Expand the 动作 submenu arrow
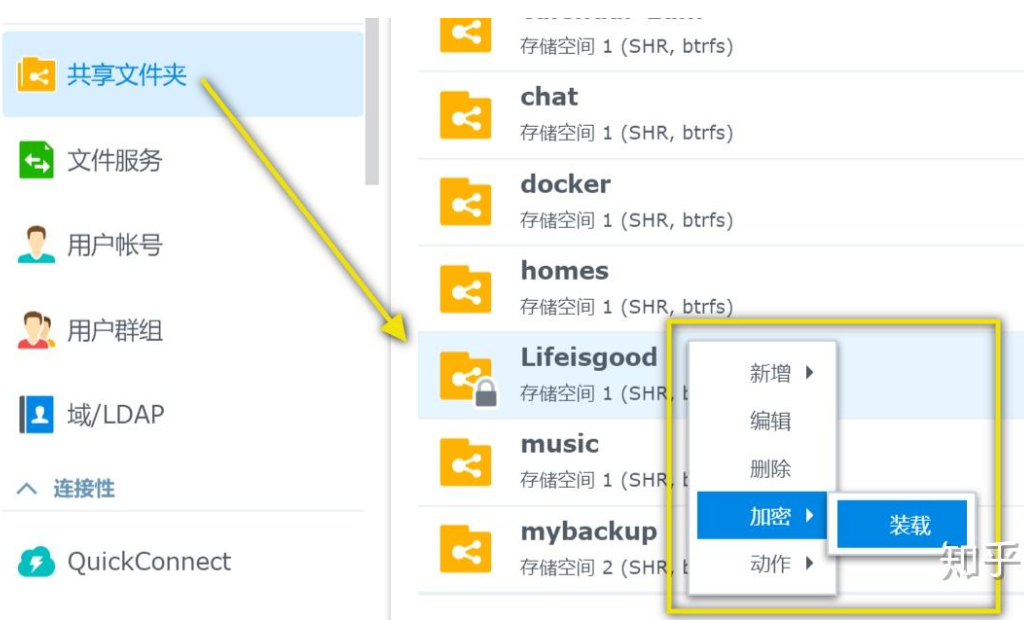1024x620 pixels. (810, 563)
